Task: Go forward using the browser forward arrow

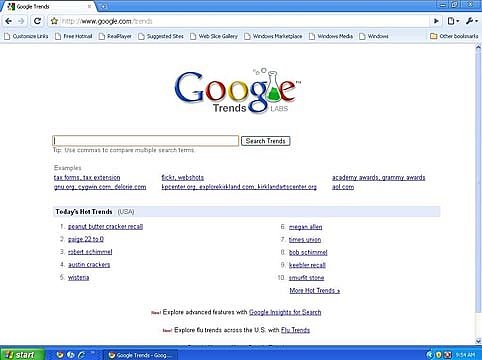Action: [21, 21]
